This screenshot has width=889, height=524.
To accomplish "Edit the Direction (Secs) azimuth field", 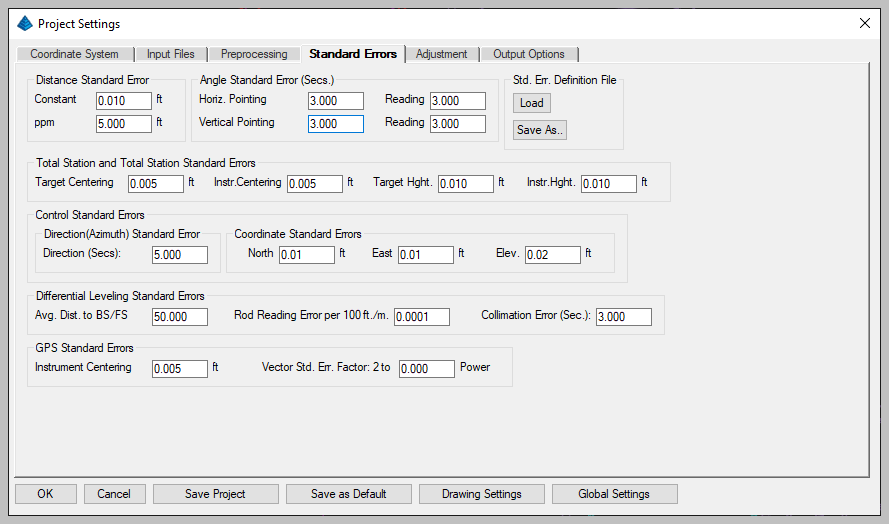I will pos(179,255).
